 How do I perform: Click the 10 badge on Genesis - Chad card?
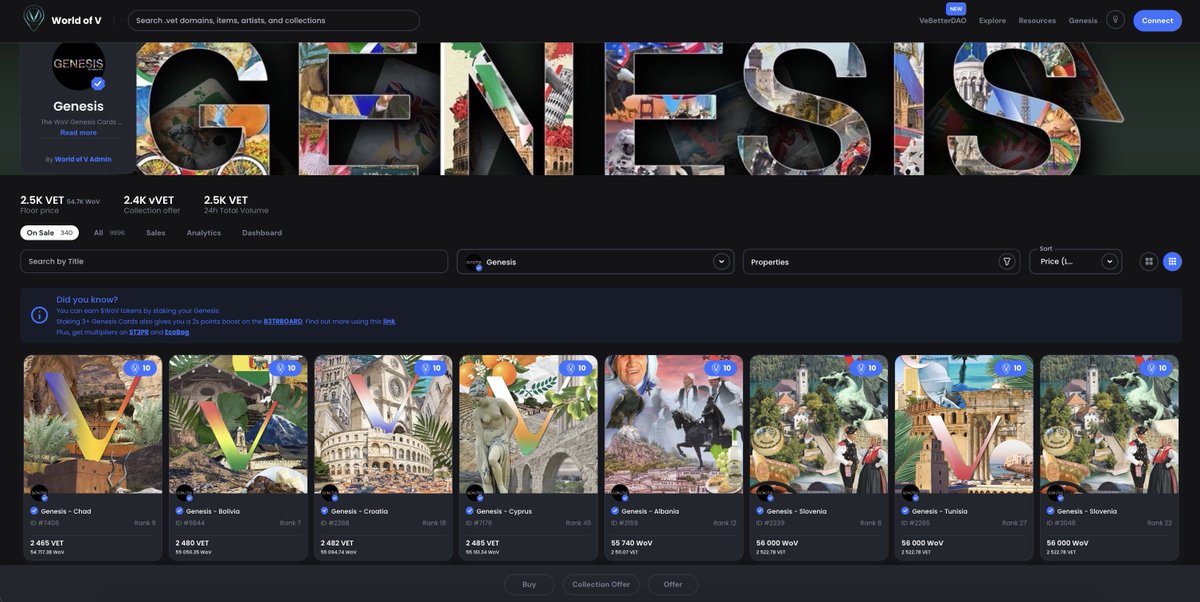[140, 368]
